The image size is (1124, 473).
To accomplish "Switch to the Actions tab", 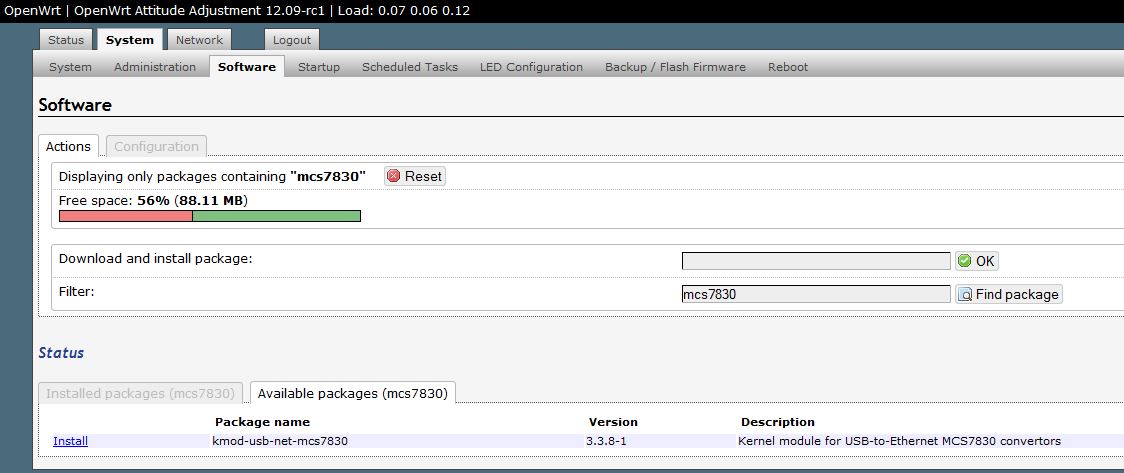I will coord(68,146).
